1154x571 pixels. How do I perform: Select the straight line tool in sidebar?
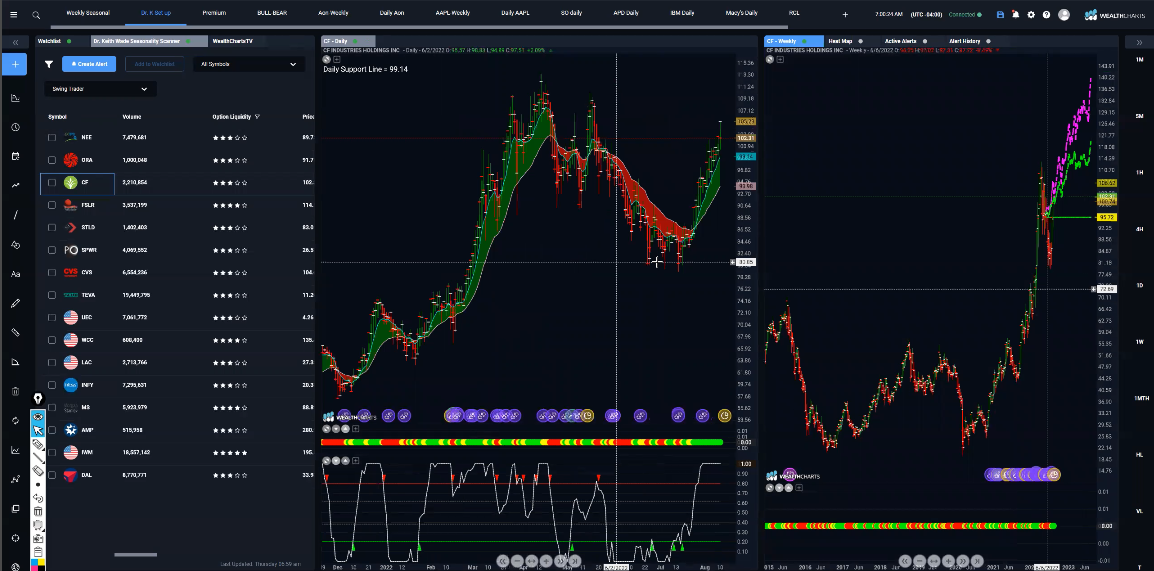coord(15,215)
